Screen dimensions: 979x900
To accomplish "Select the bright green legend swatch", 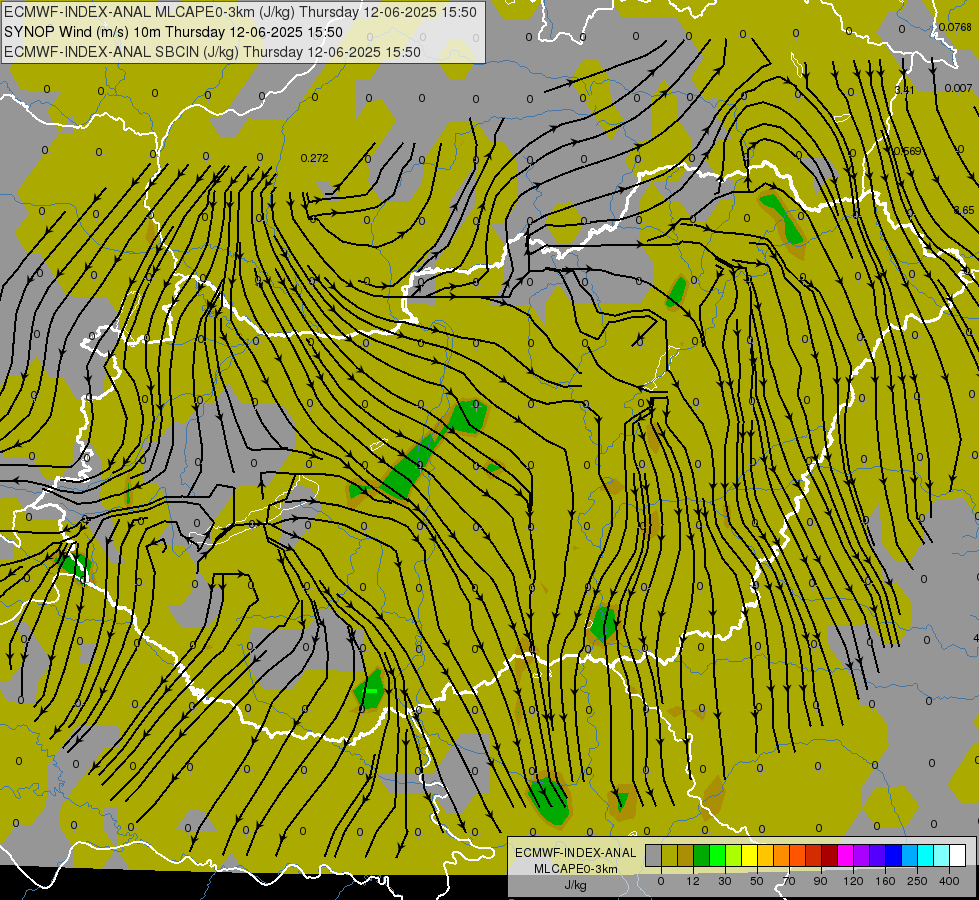I will click(717, 856).
